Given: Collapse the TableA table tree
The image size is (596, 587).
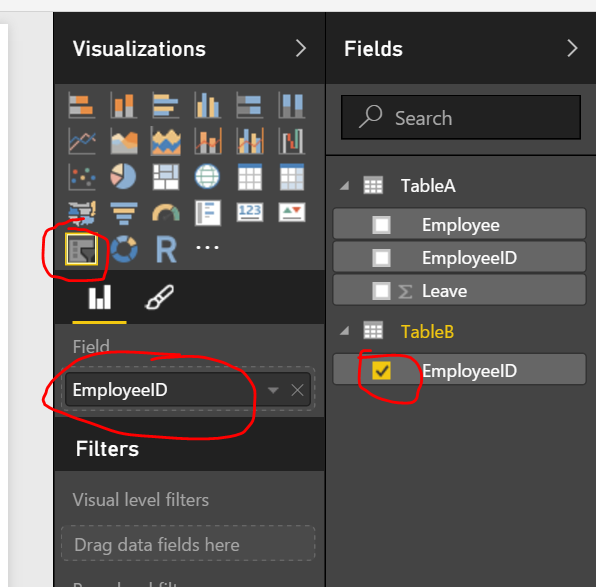Looking at the screenshot, I should coord(345,186).
